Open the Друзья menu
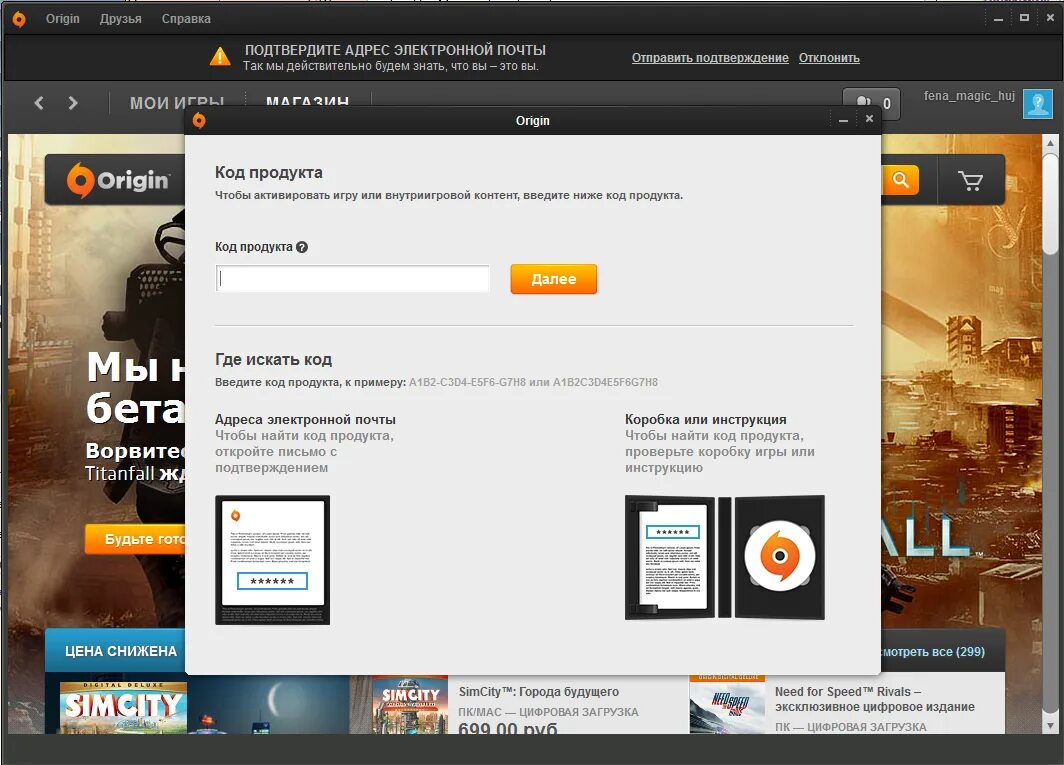This screenshot has width=1064, height=765. coord(120,19)
